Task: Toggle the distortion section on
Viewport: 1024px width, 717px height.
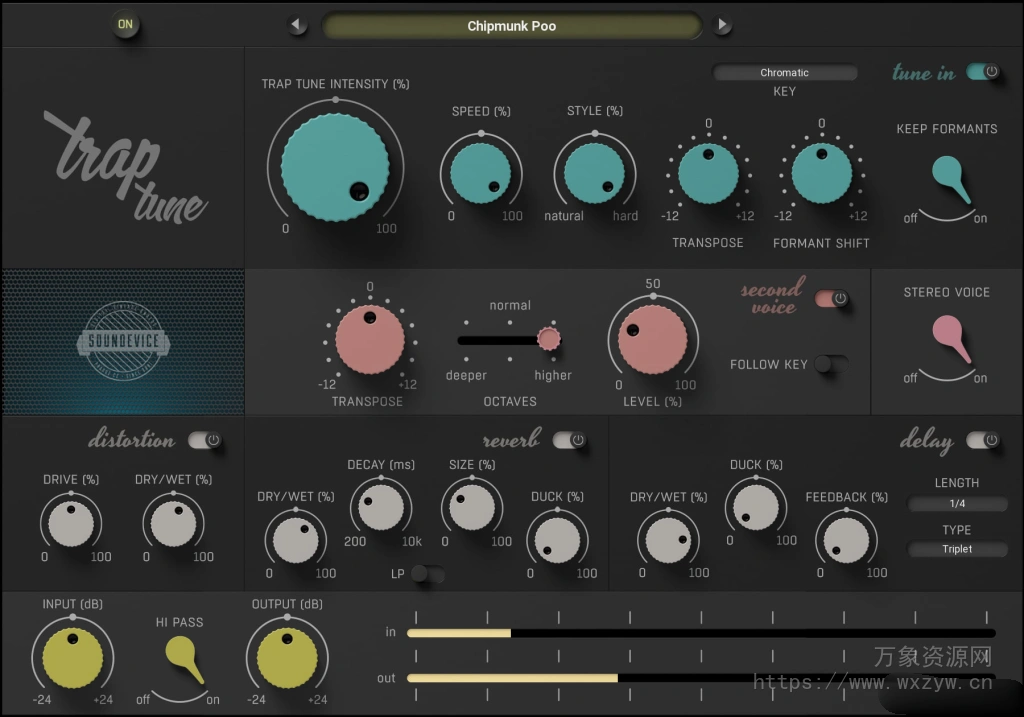Action: 205,438
